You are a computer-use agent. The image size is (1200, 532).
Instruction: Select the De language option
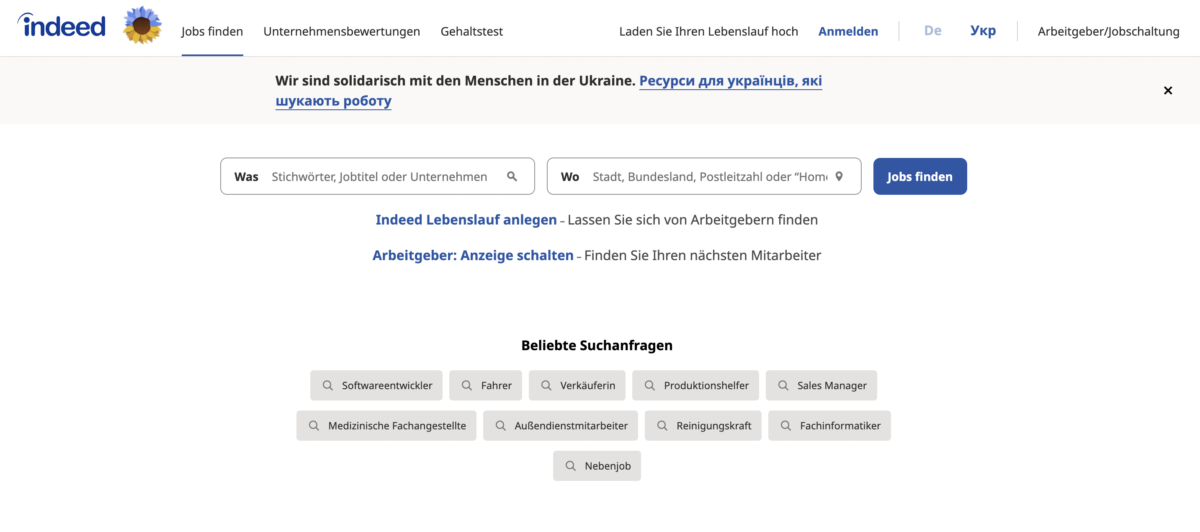932,31
